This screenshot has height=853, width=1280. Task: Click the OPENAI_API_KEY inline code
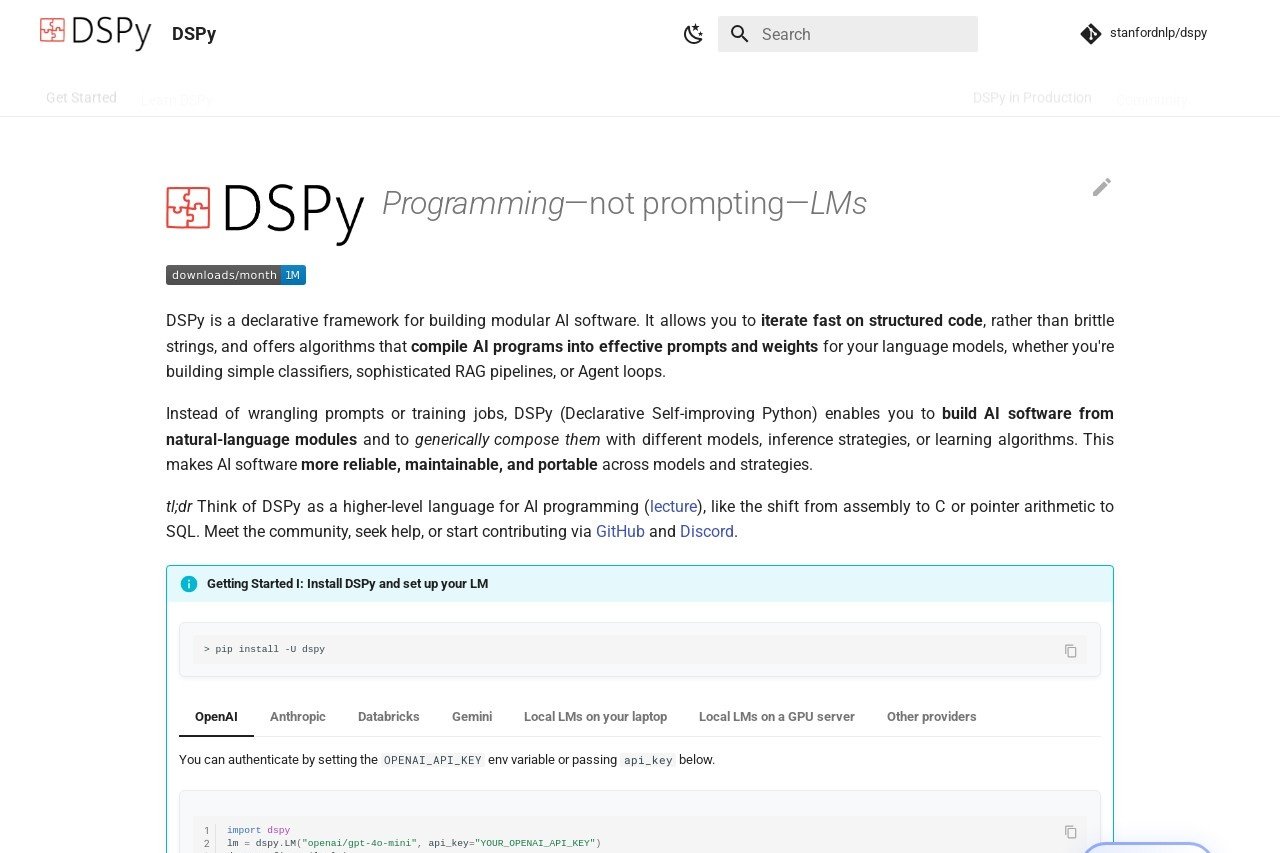coord(434,760)
